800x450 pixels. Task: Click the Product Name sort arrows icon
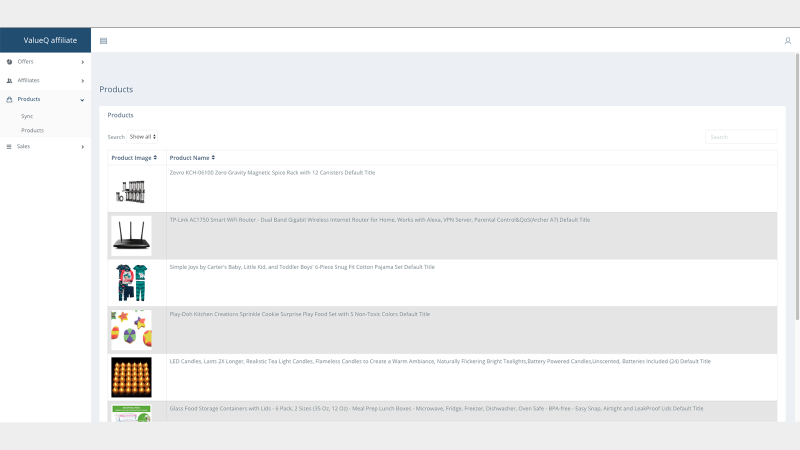click(x=213, y=158)
